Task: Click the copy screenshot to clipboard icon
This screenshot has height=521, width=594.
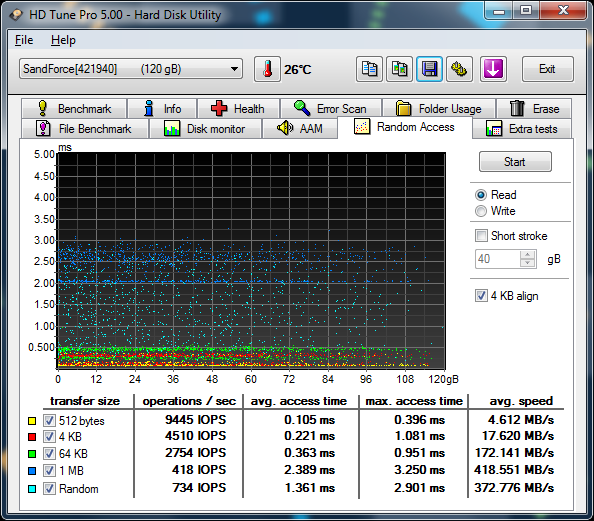Action: pos(399,69)
